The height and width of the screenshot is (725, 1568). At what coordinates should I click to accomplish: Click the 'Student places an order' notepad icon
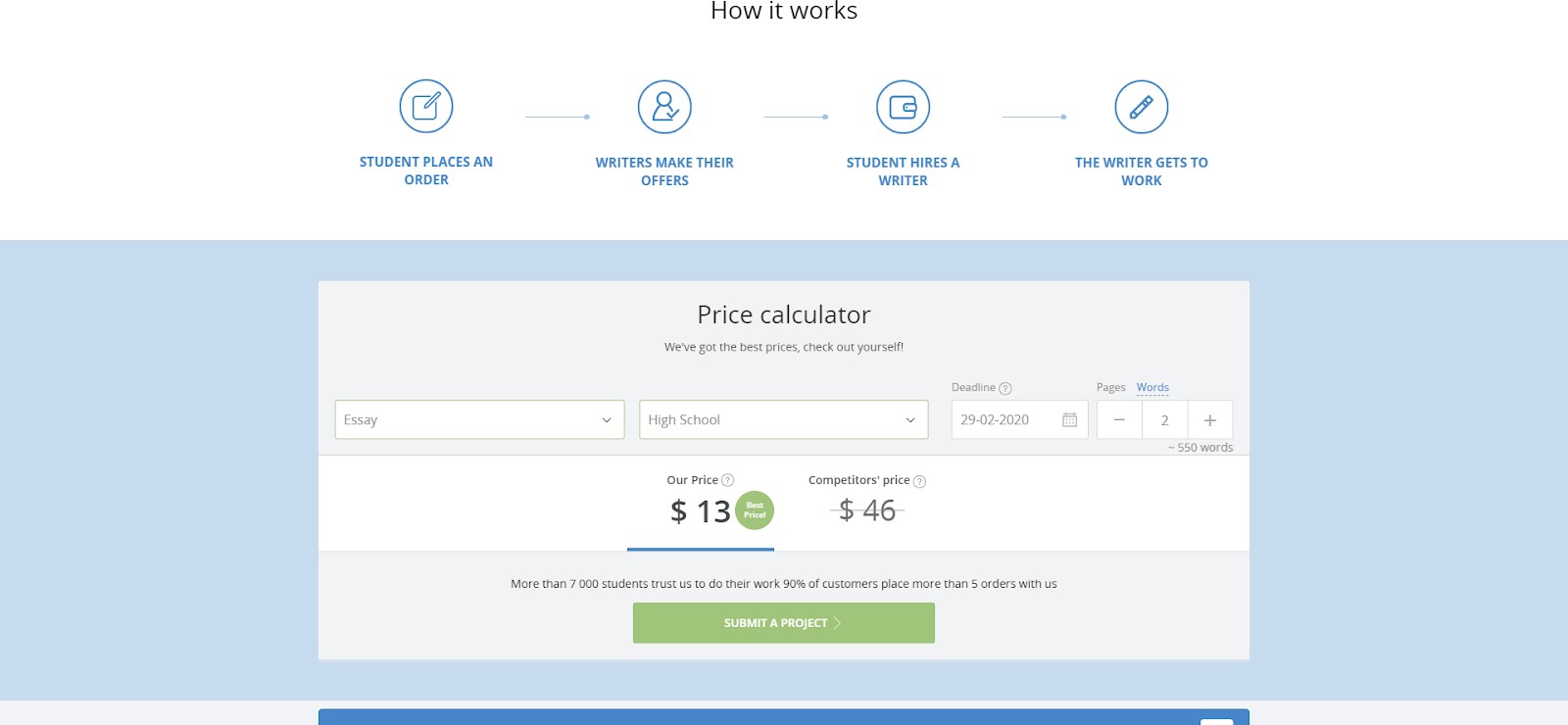point(426,106)
